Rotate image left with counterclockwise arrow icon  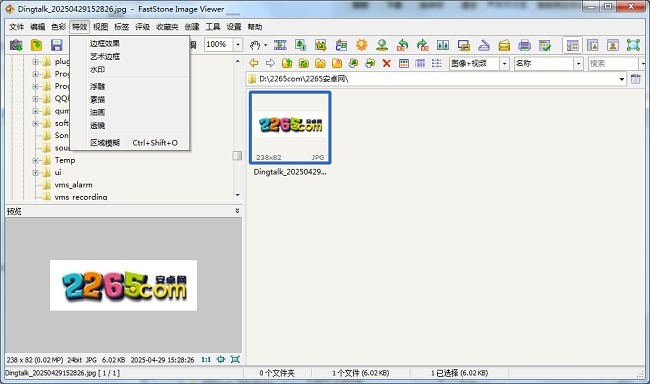[x=402, y=45]
